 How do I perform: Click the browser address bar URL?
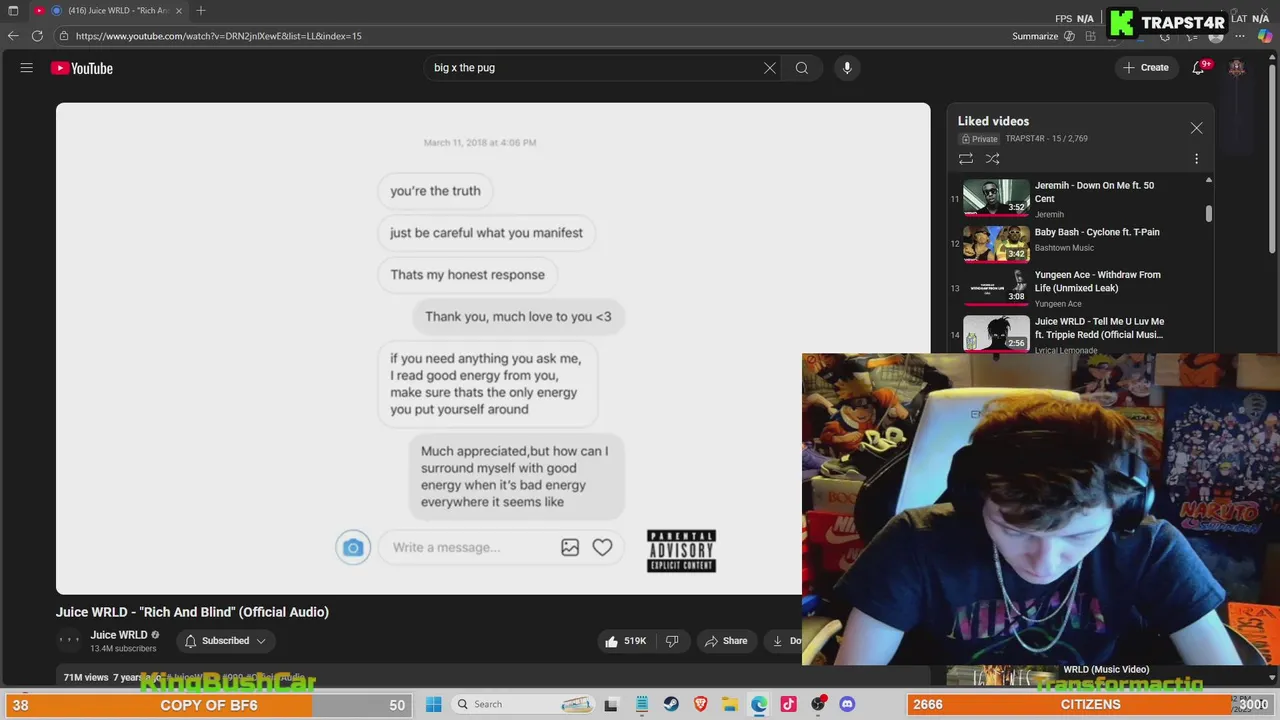(x=218, y=36)
